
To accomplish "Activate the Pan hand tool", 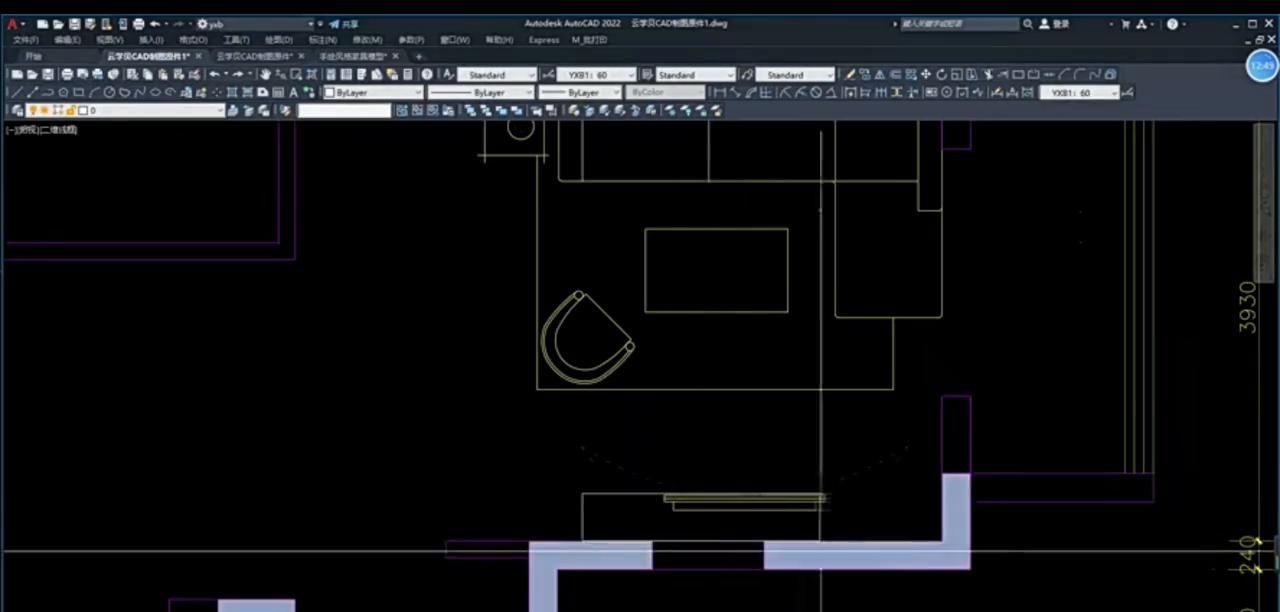I will [265, 75].
